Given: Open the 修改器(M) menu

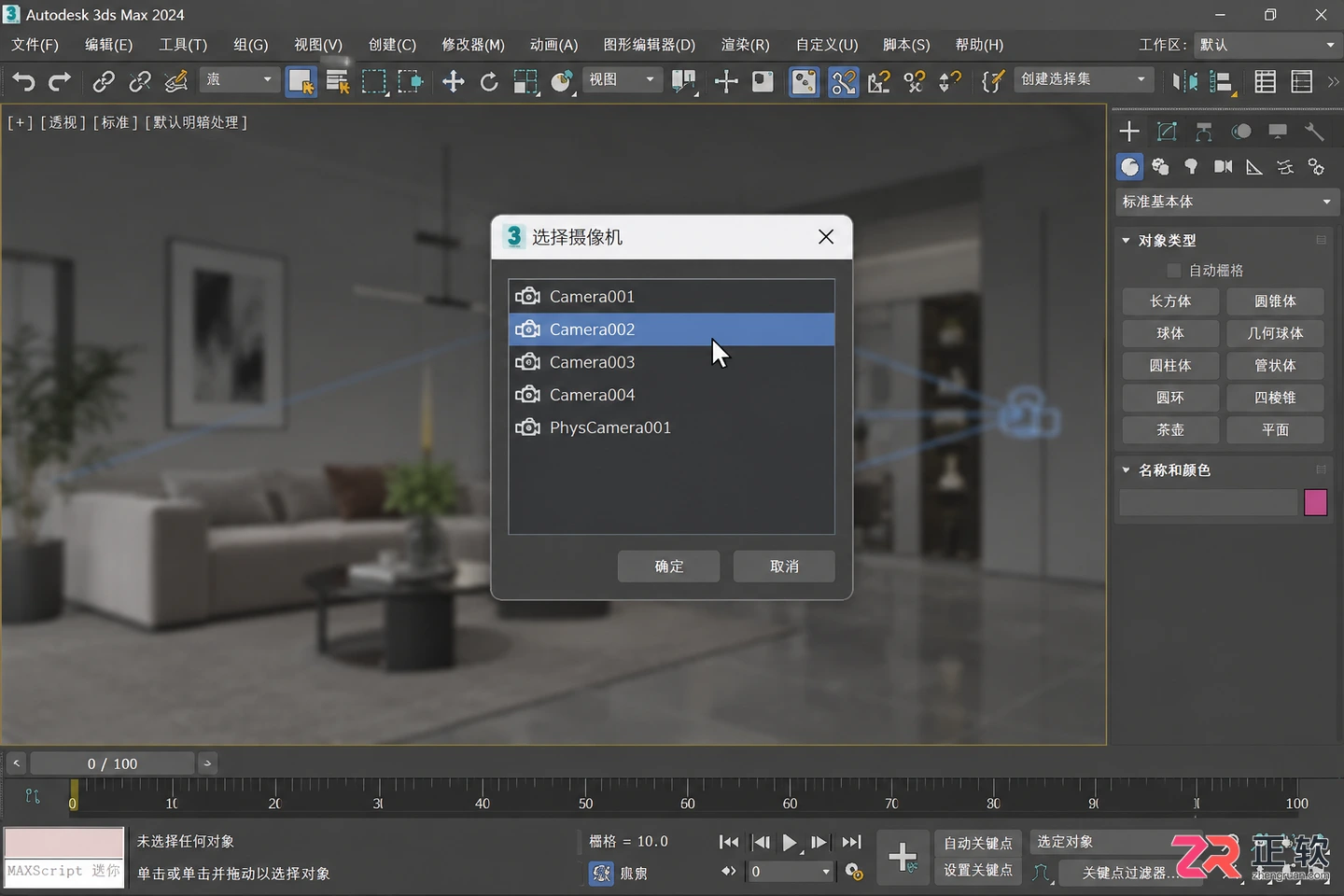Looking at the screenshot, I should [x=473, y=45].
